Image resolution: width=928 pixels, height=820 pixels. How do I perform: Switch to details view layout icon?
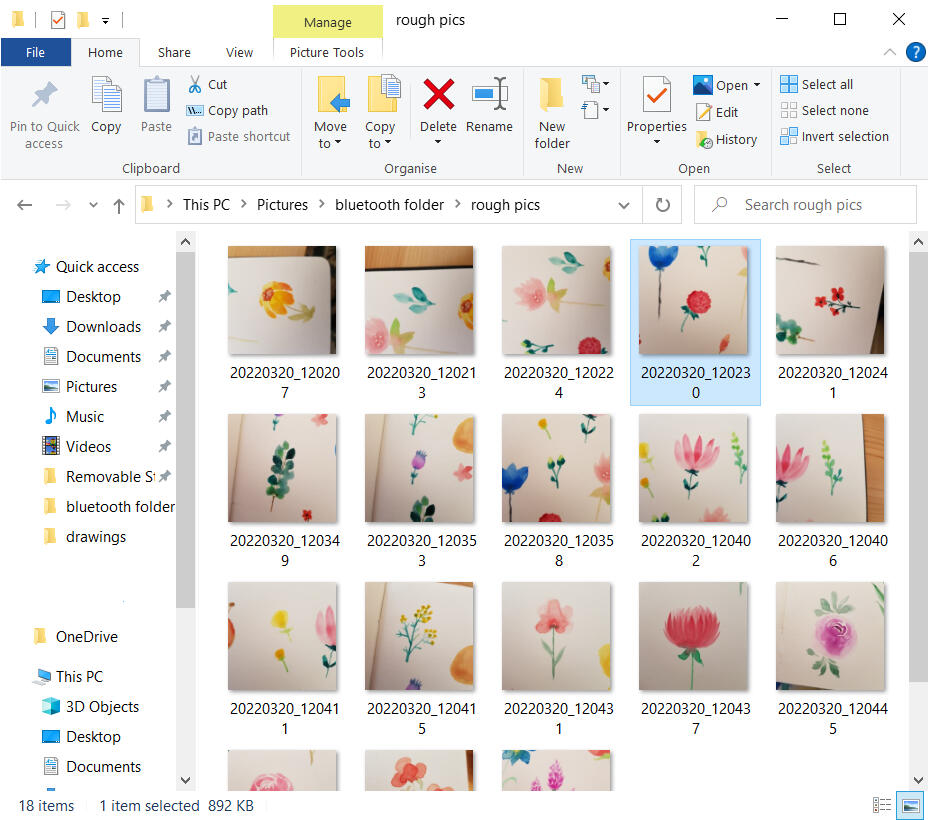point(882,805)
